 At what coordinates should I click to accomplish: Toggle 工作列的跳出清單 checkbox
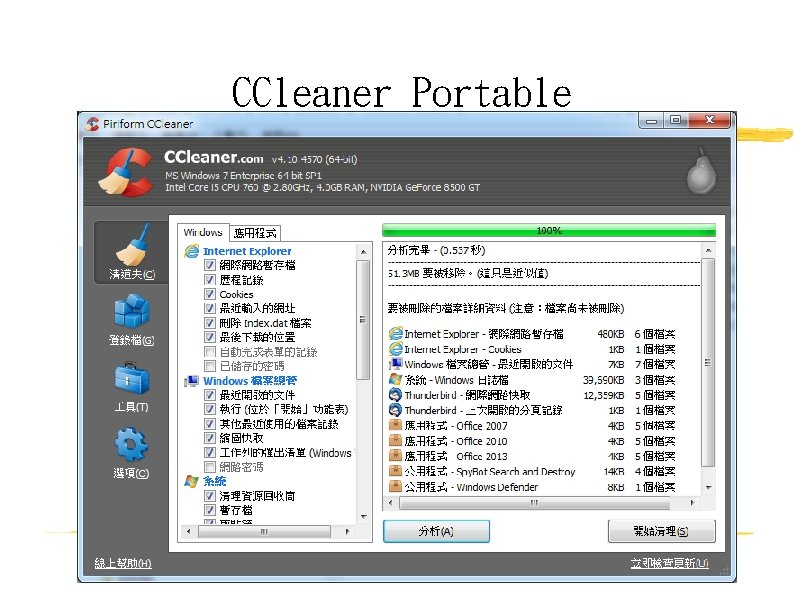(x=210, y=452)
